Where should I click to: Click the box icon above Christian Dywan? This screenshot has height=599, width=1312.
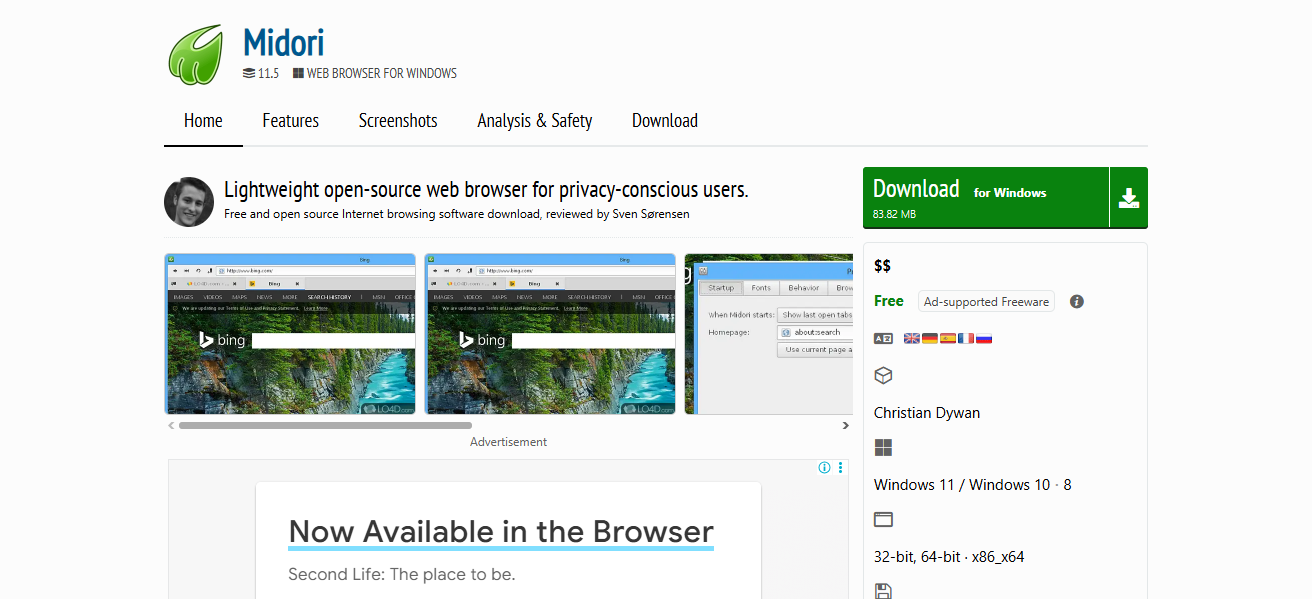(883, 375)
